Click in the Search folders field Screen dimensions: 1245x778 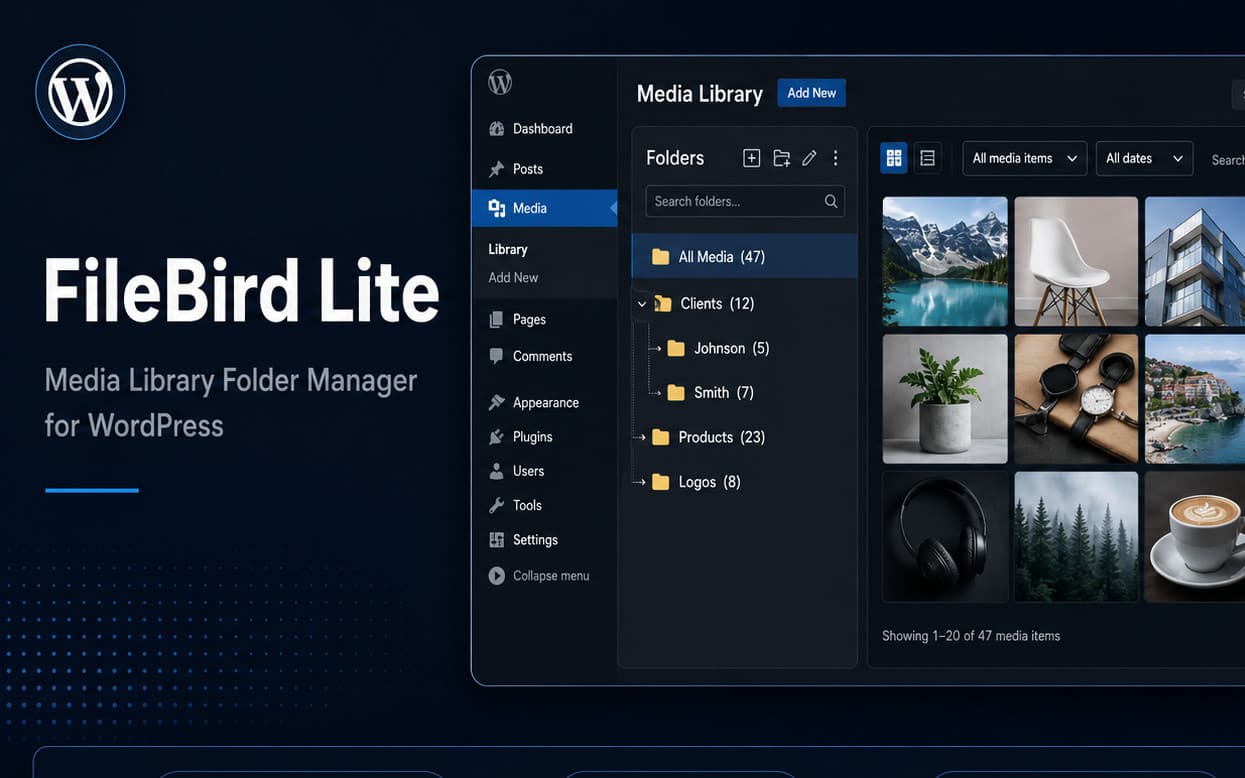coord(745,201)
